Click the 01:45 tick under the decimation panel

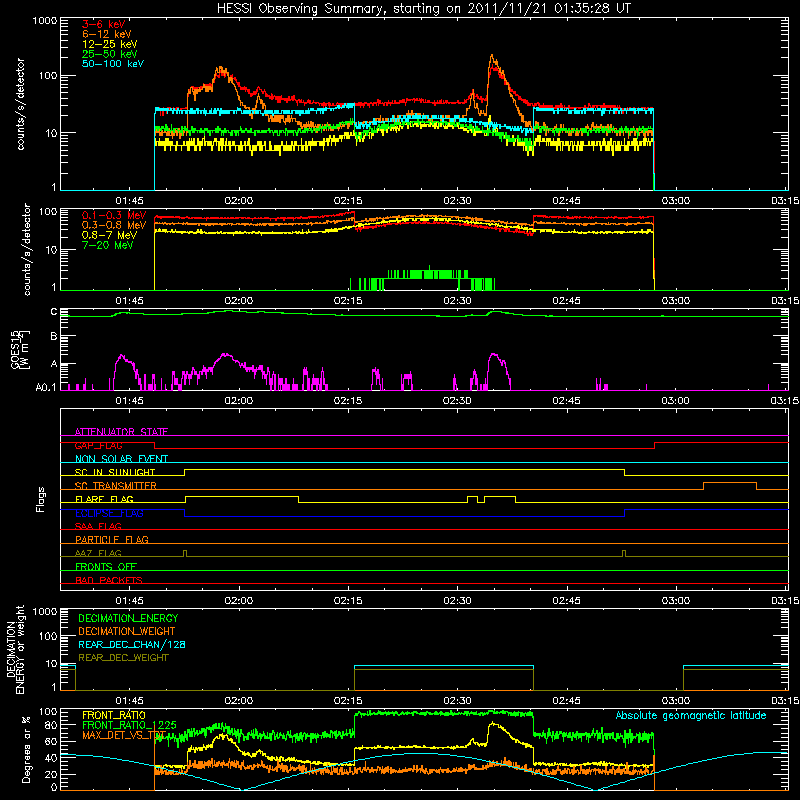pos(129,701)
